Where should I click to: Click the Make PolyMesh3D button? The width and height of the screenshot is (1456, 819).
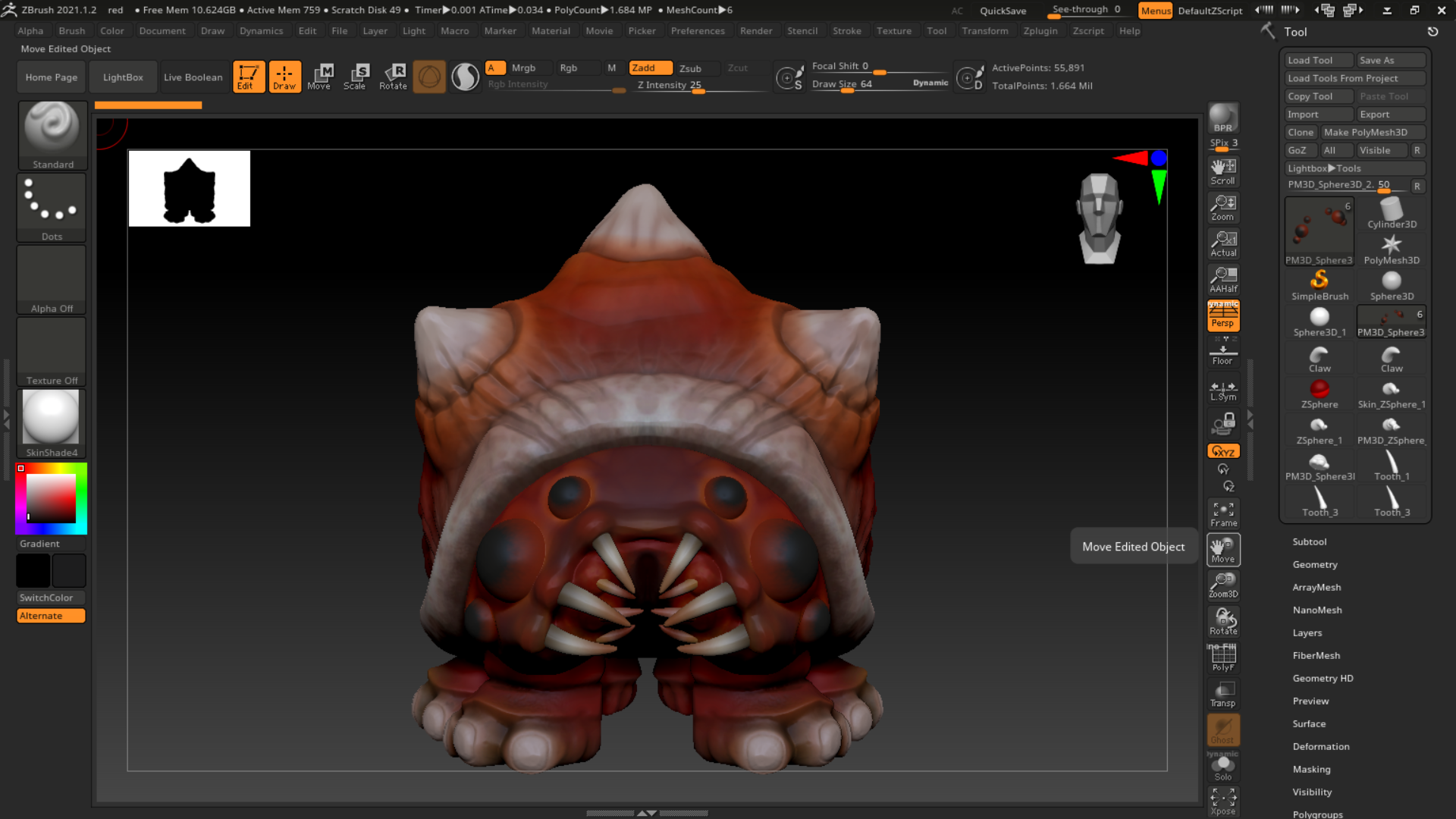coord(1373,132)
